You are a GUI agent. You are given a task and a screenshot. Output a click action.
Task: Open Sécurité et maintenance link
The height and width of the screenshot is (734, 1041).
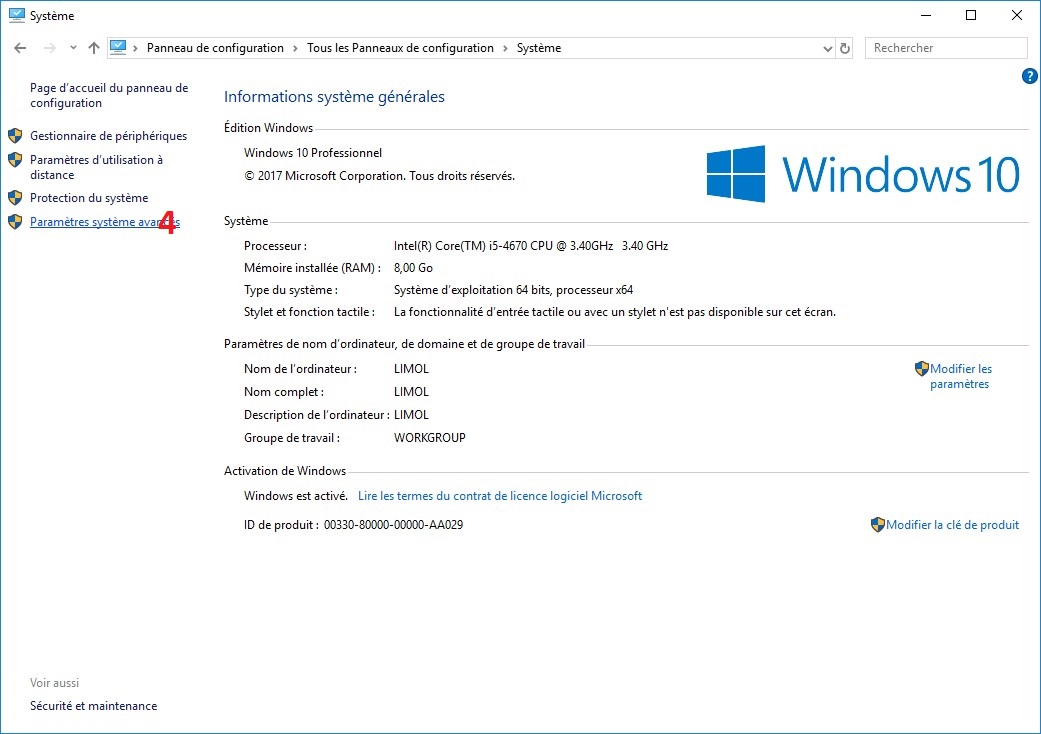point(94,706)
